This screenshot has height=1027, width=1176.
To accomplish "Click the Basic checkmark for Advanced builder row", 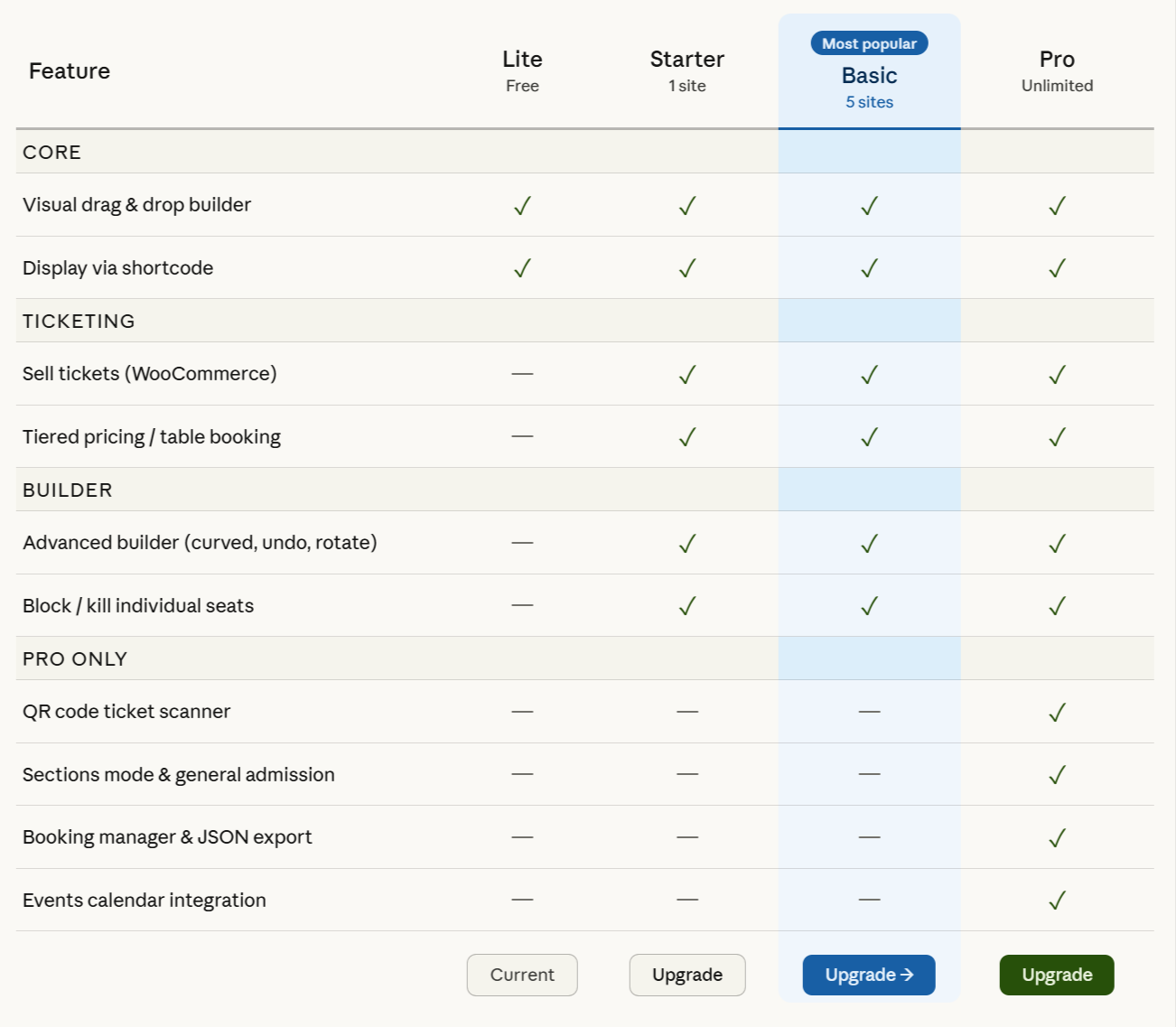I will point(869,544).
